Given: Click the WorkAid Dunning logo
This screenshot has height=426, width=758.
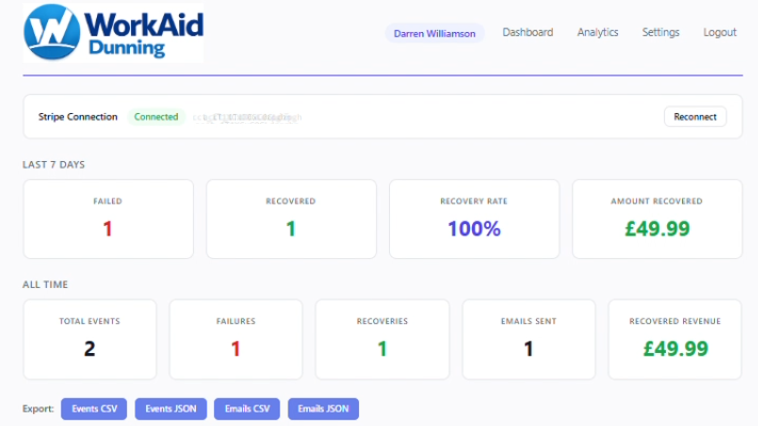Looking at the screenshot, I should (113, 33).
